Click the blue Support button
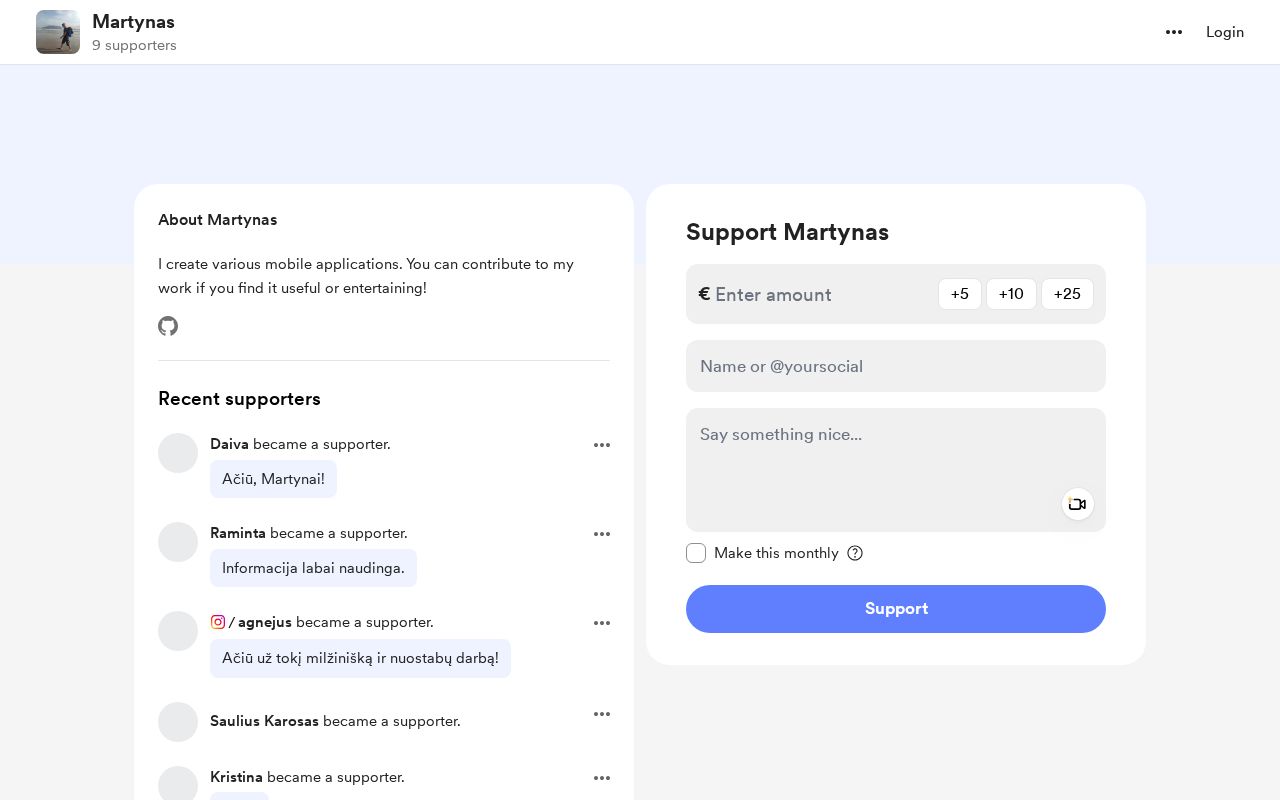Viewport: 1280px width, 800px height. pyautogui.click(x=896, y=609)
